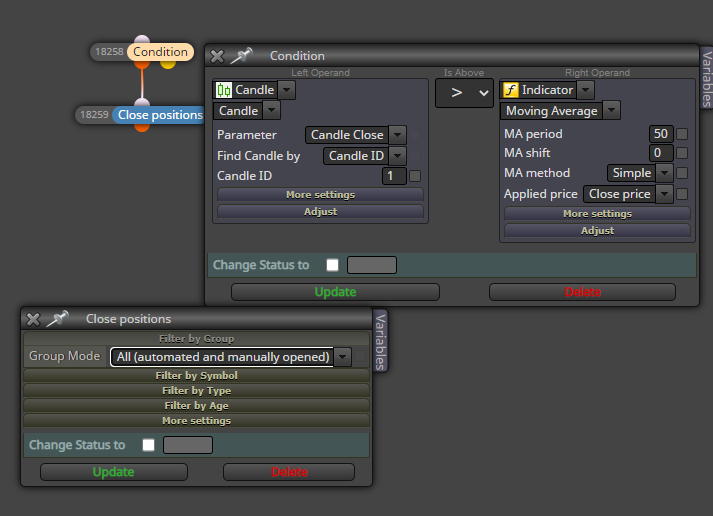
Task: Toggle the checkbox beside MA method
Action: click(x=682, y=173)
